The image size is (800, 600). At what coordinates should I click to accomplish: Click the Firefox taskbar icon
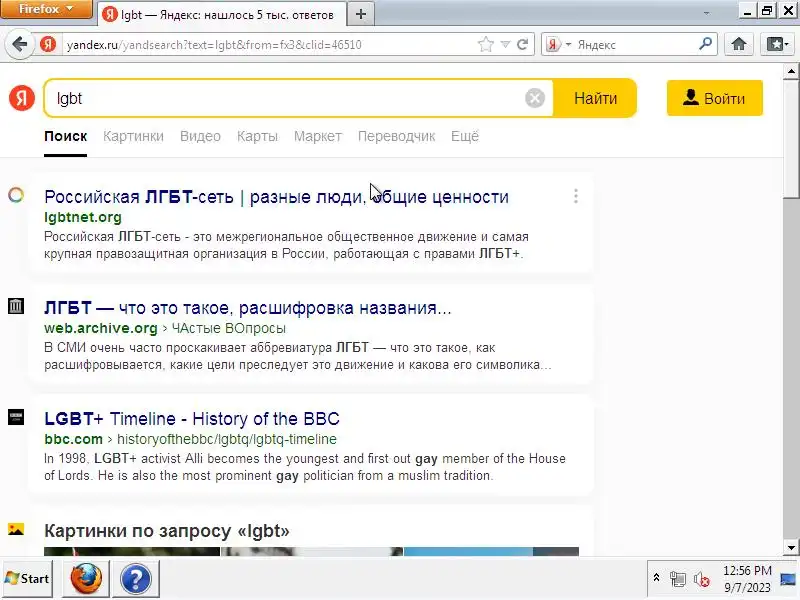click(86, 579)
